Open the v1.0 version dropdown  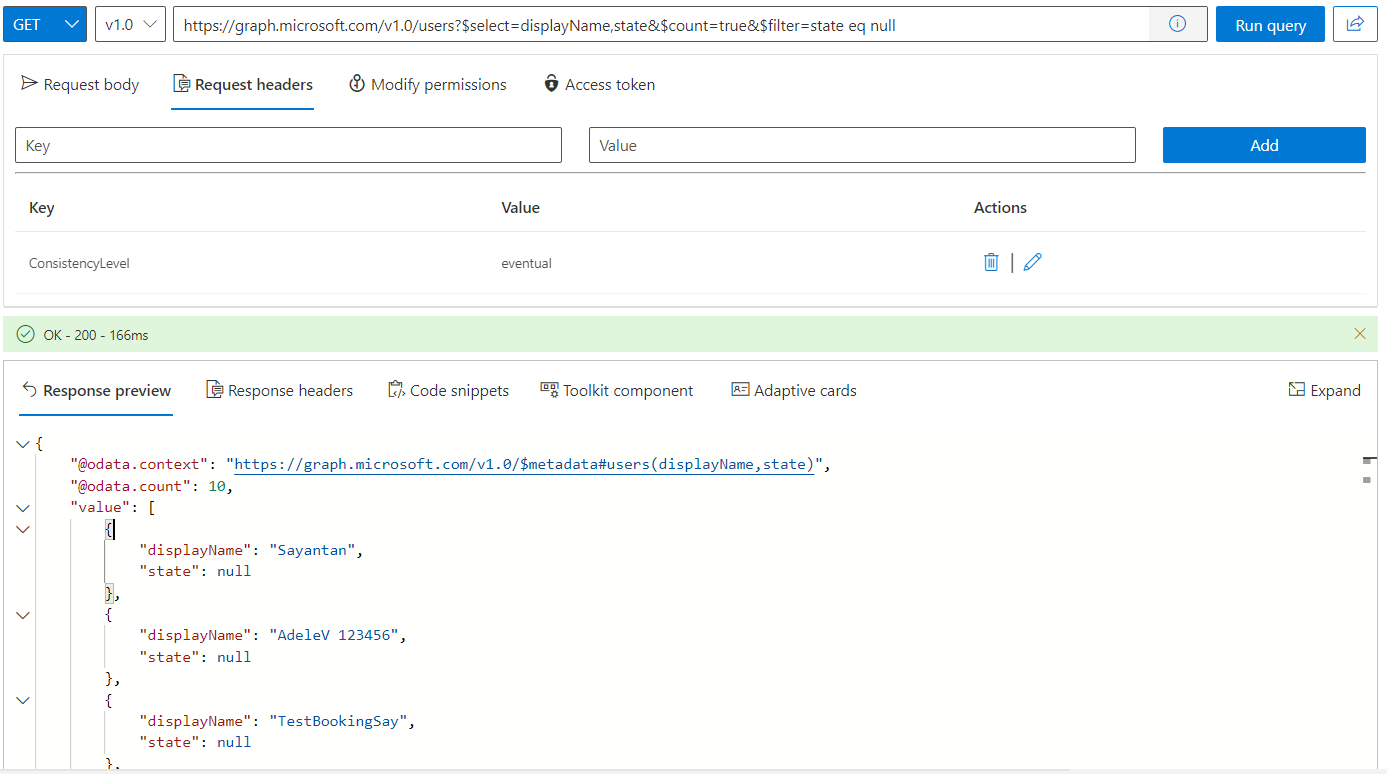[130, 24]
